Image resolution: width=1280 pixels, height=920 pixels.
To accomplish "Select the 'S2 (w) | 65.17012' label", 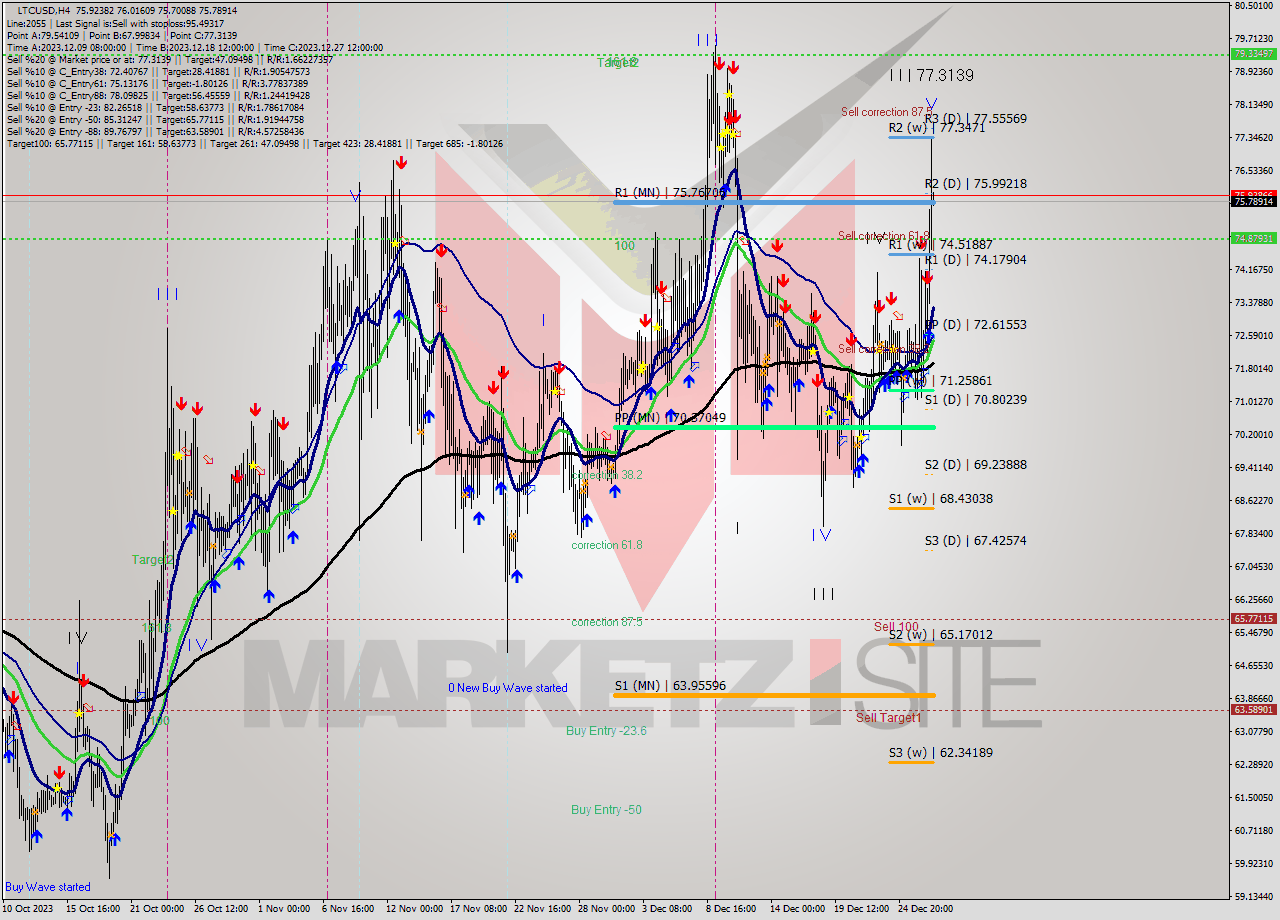I will [x=940, y=634].
